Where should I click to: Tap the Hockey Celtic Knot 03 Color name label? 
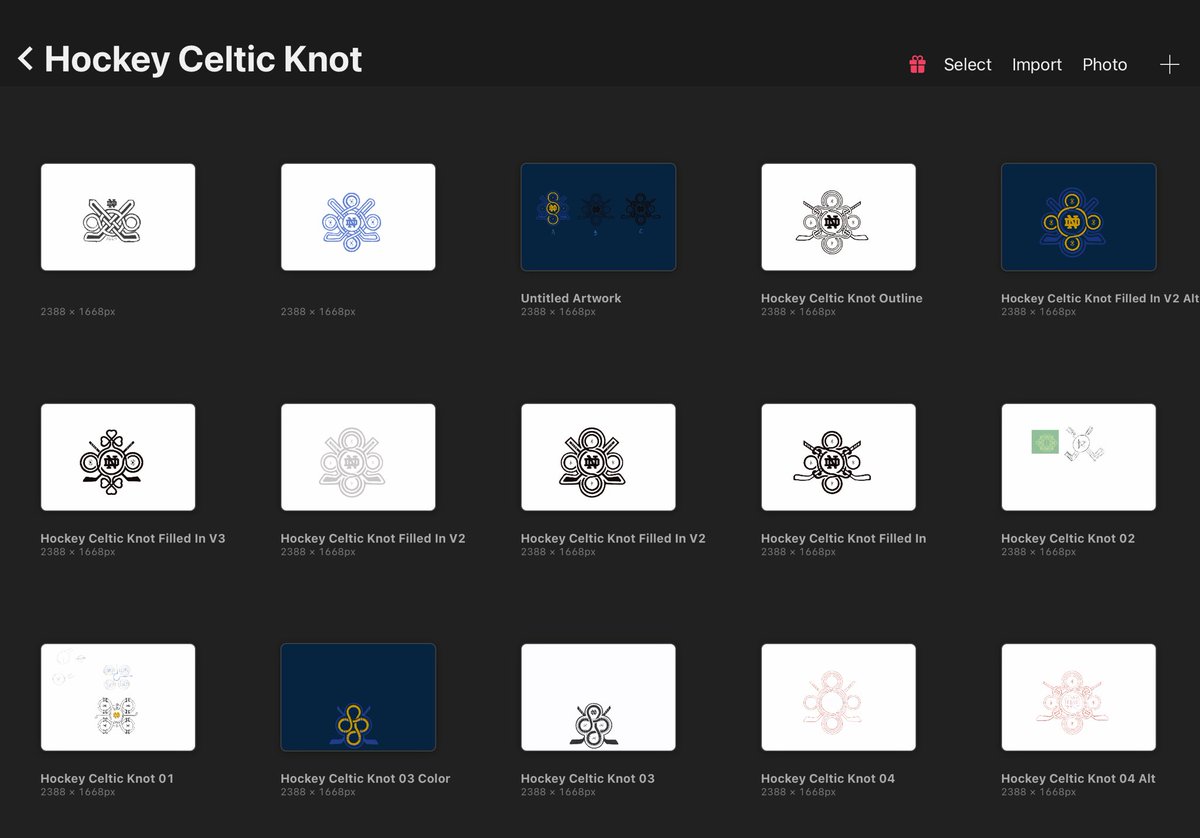click(x=366, y=778)
